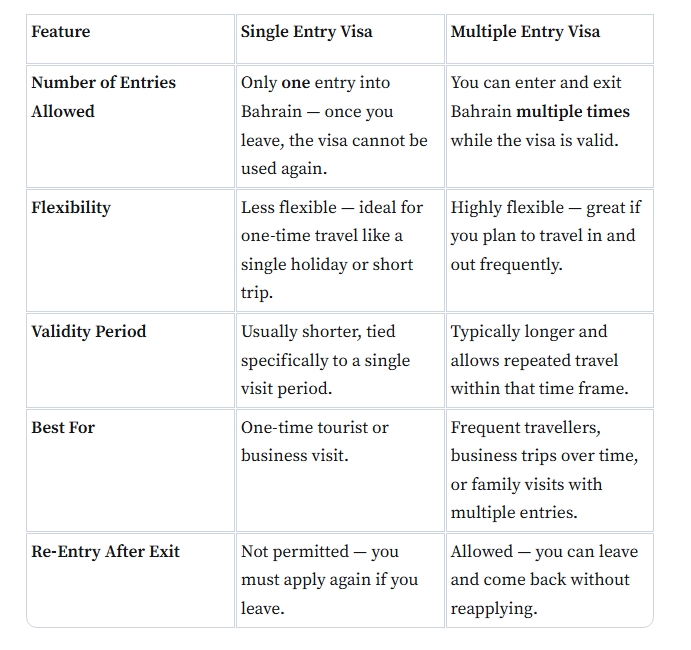Select the "Best For" row label

coord(63,428)
